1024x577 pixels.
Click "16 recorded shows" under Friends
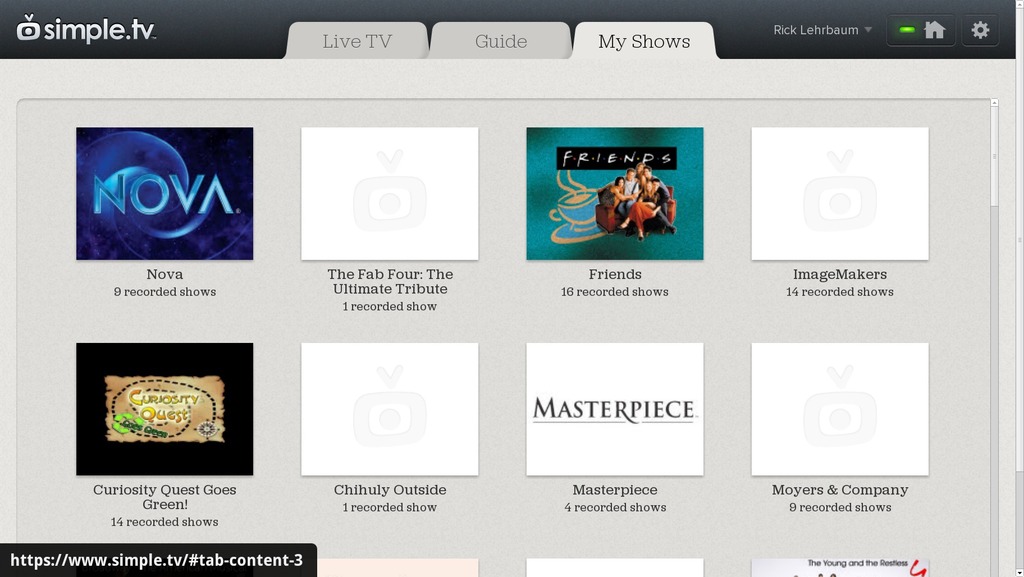[x=615, y=292]
